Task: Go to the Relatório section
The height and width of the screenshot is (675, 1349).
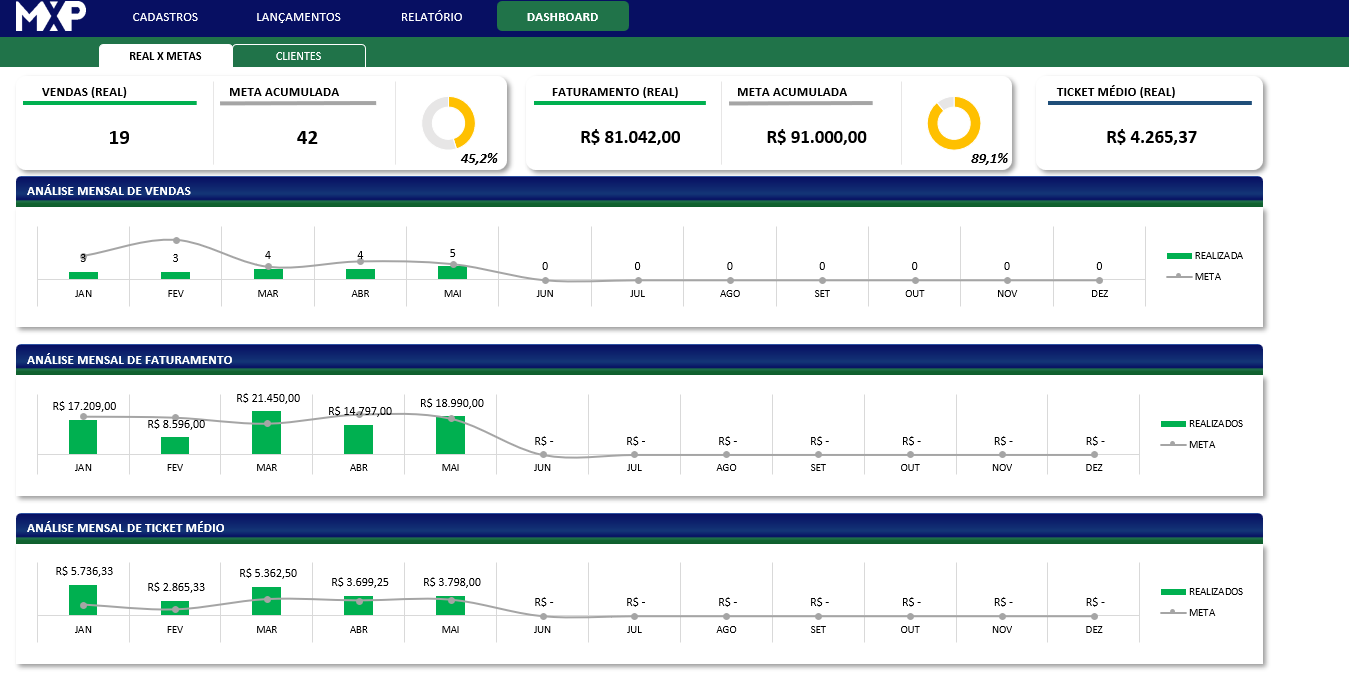Action: (431, 17)
